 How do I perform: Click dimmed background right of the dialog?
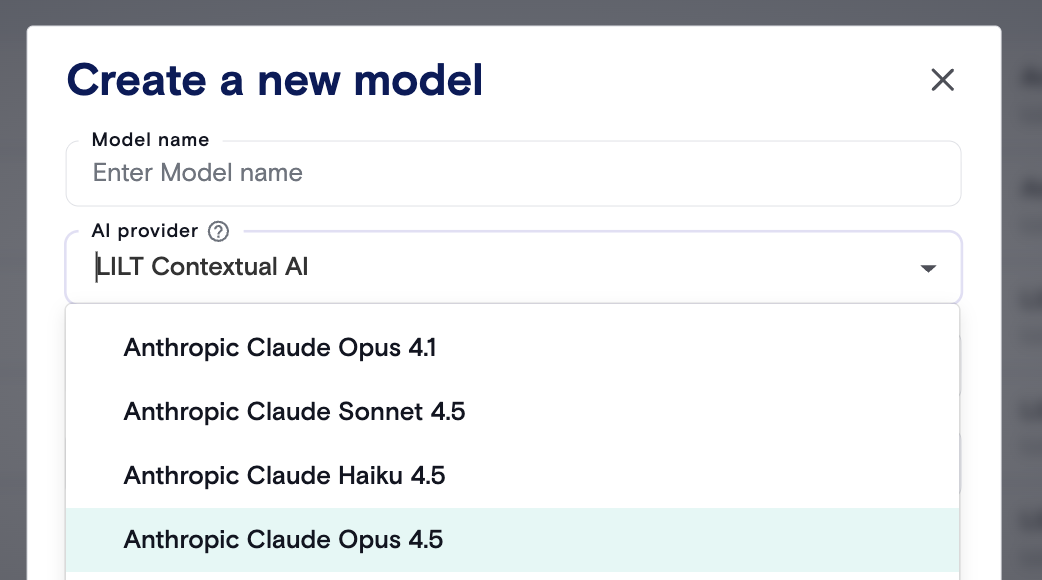(x=1022, y=300)
